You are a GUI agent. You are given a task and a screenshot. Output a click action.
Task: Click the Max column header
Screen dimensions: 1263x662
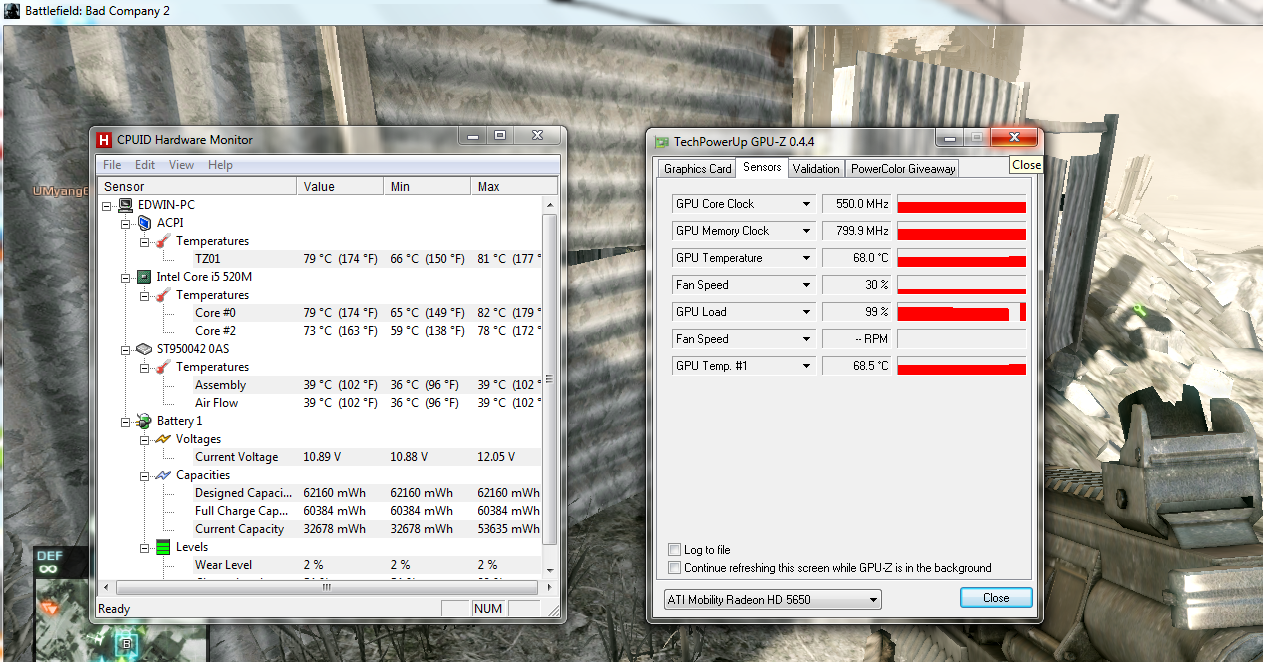click(x=514, y=187)
